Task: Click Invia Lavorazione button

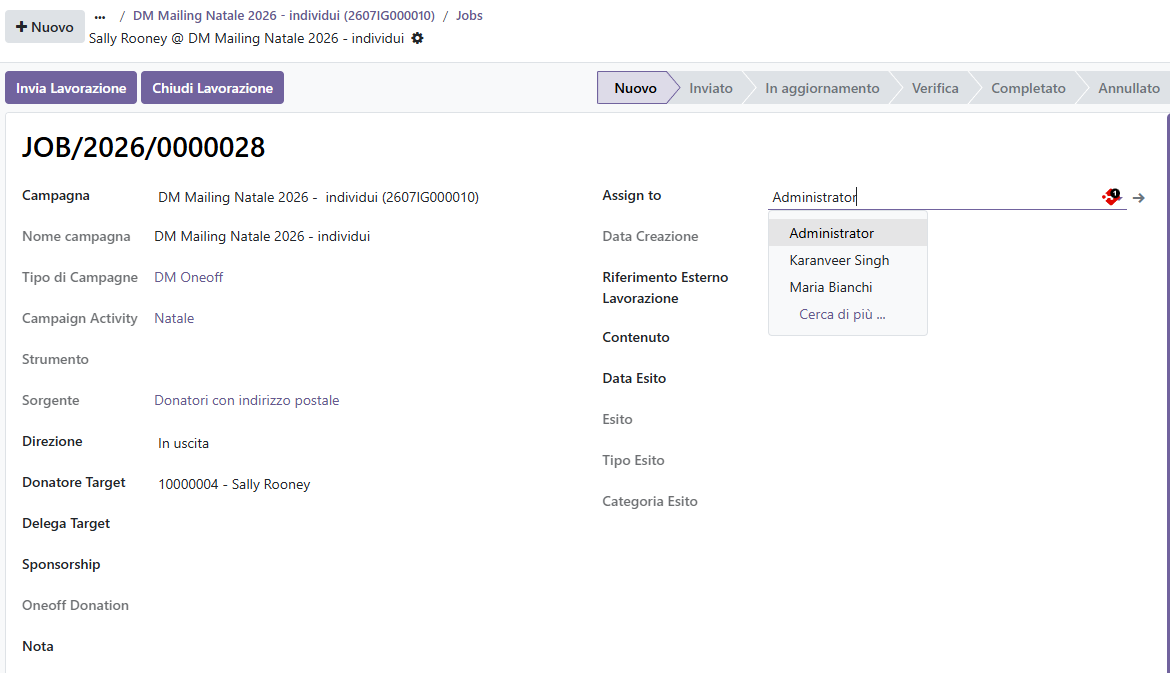Action: coord(71,88)
